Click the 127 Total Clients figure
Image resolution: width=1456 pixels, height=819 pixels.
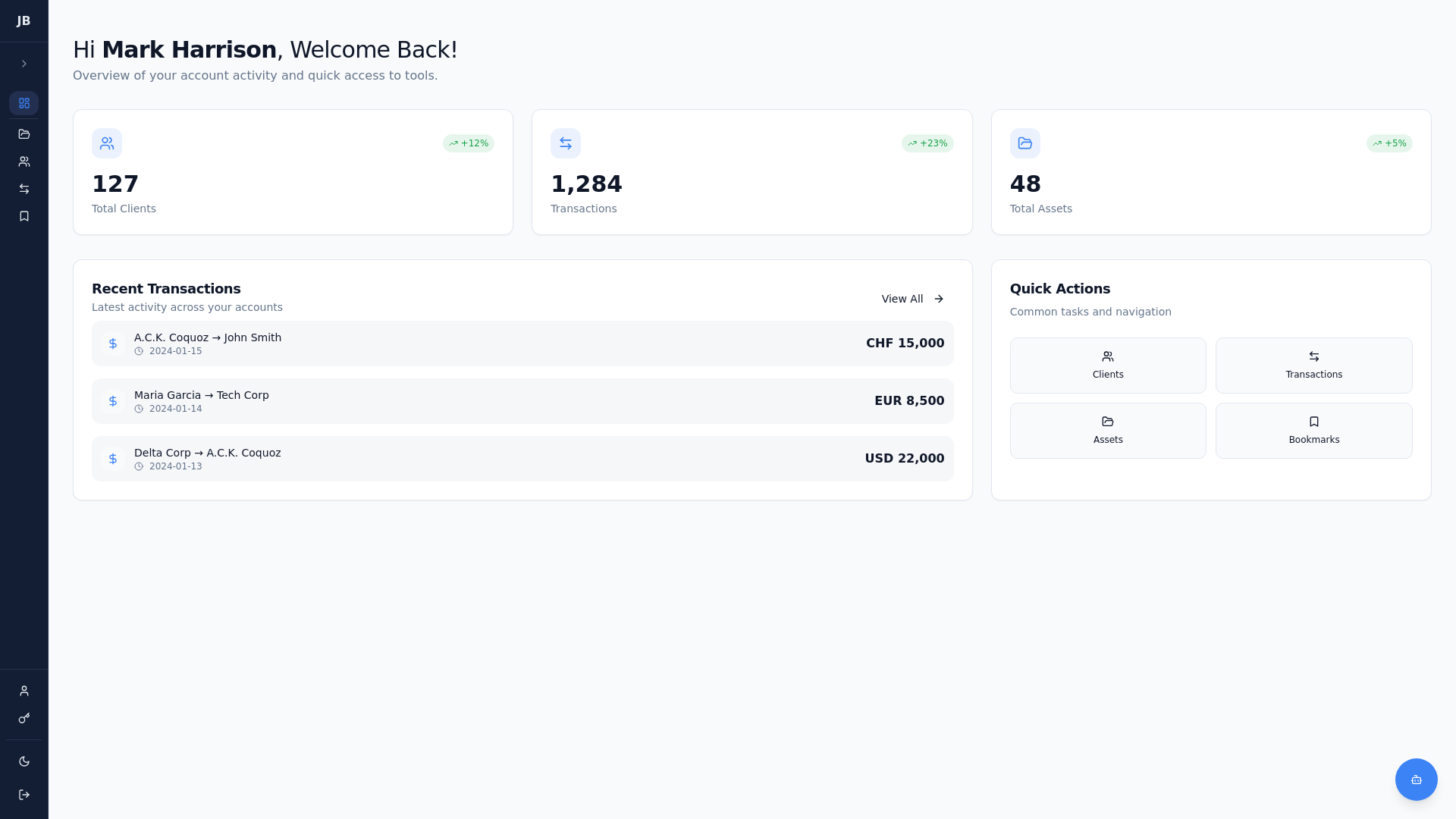[x=115, y=184]
